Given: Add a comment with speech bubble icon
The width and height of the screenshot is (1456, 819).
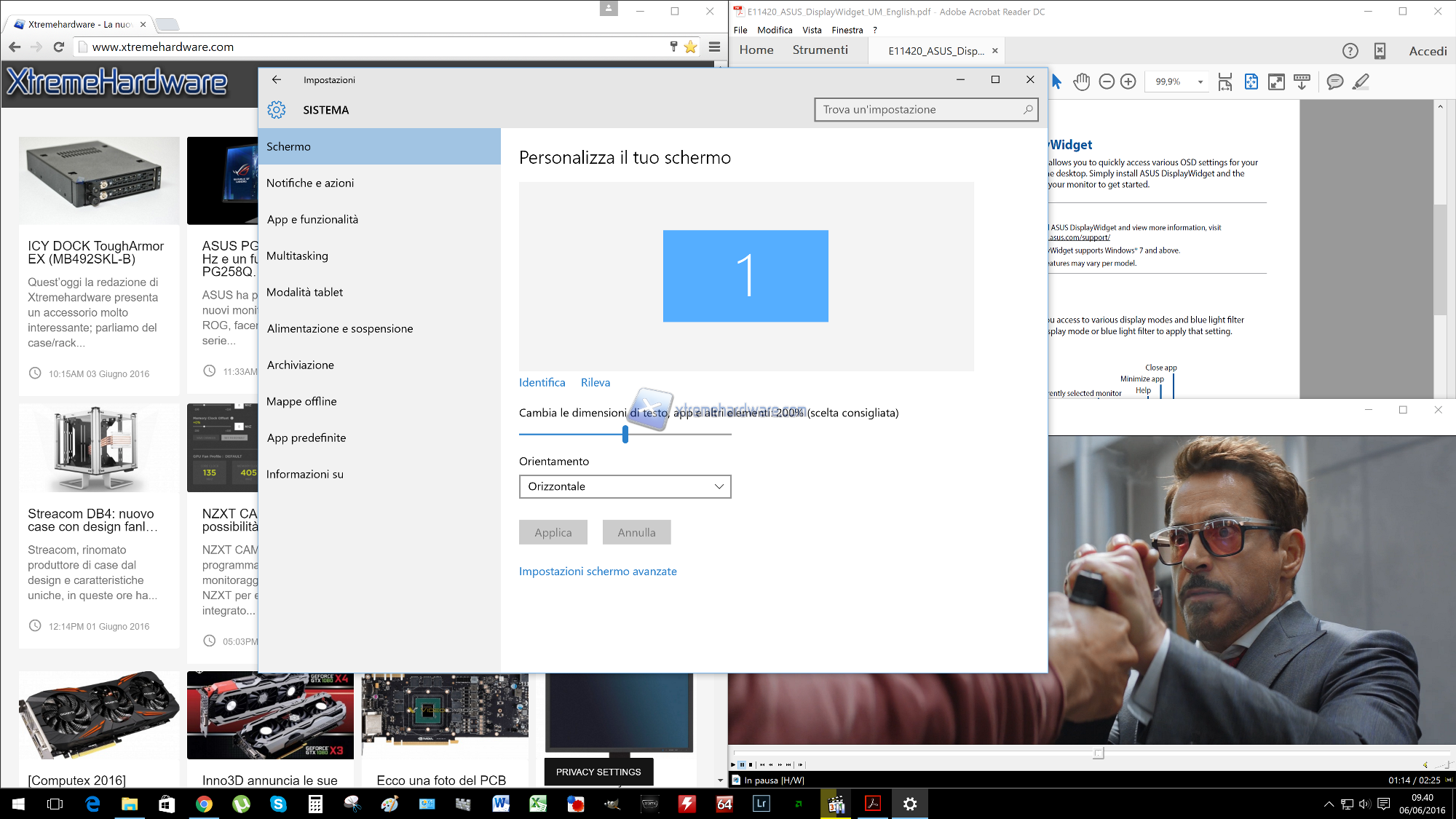Looking at the screenshot, I should pos(1334,82).
